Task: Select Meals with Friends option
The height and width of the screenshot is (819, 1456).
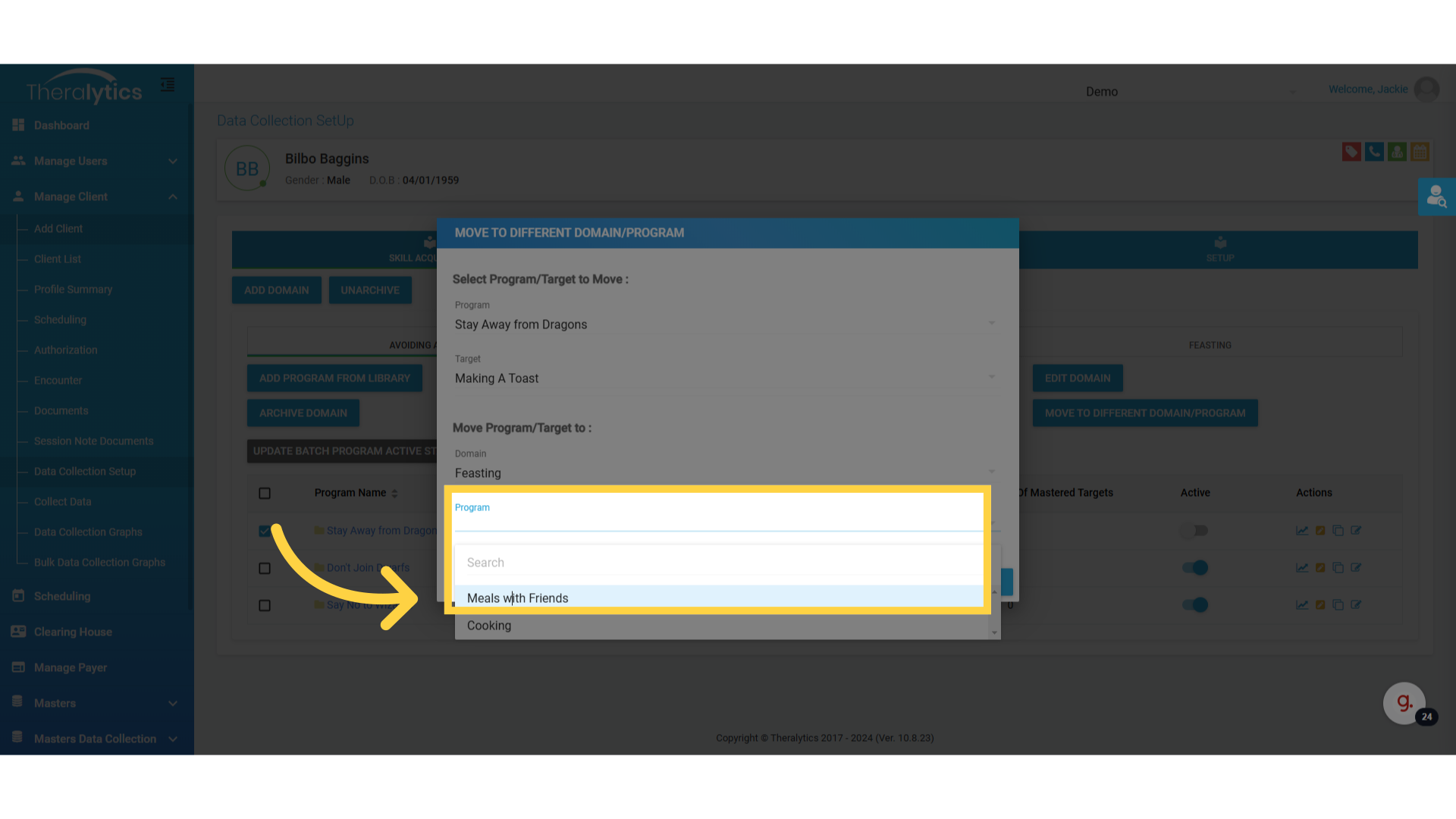Action: (518, 598)
